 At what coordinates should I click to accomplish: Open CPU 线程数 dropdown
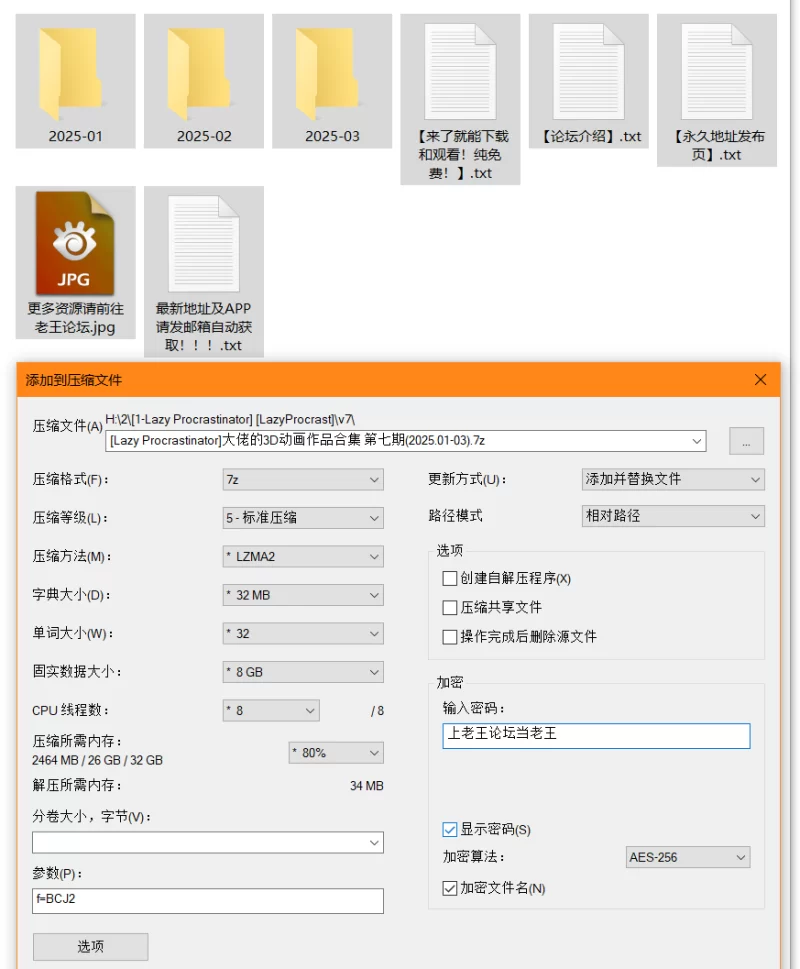(x=271, y=711)
